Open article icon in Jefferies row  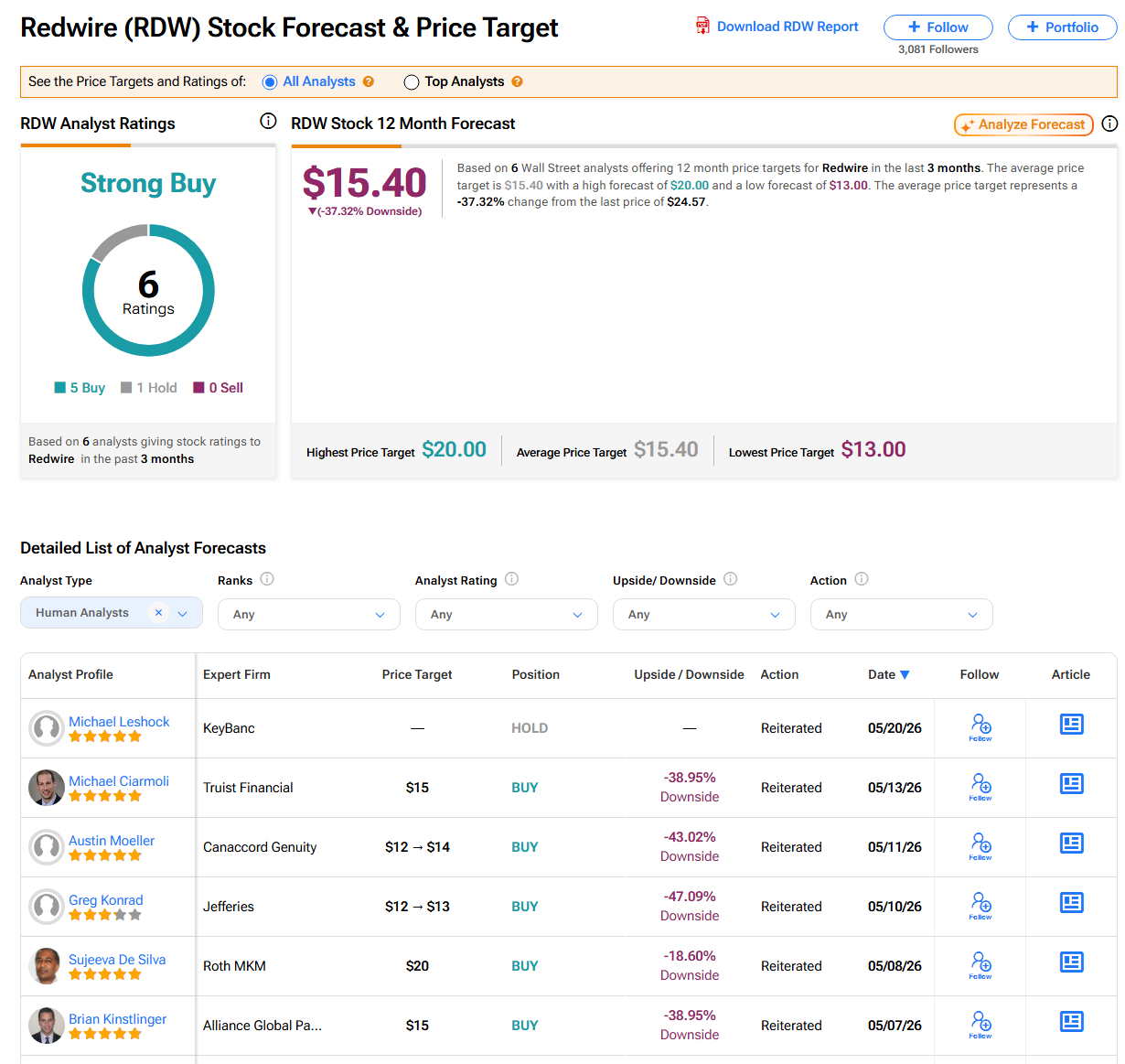point(1071,903)
